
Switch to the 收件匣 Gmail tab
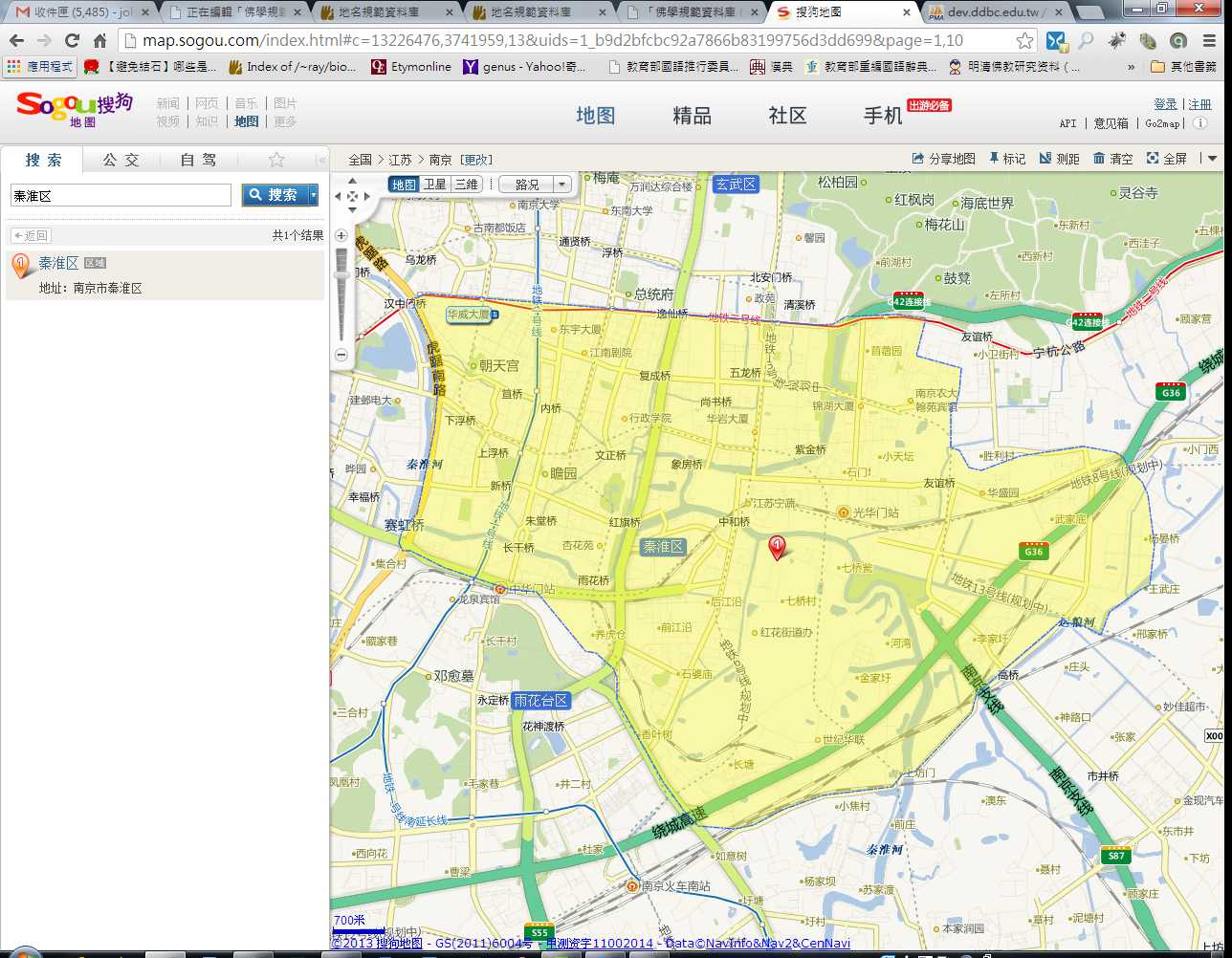point(77,12)
